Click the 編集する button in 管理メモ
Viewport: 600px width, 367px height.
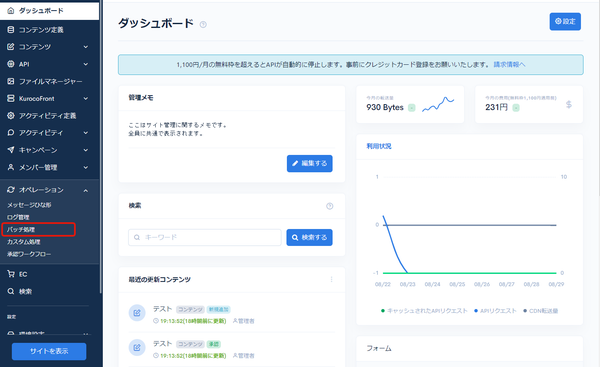310,163
